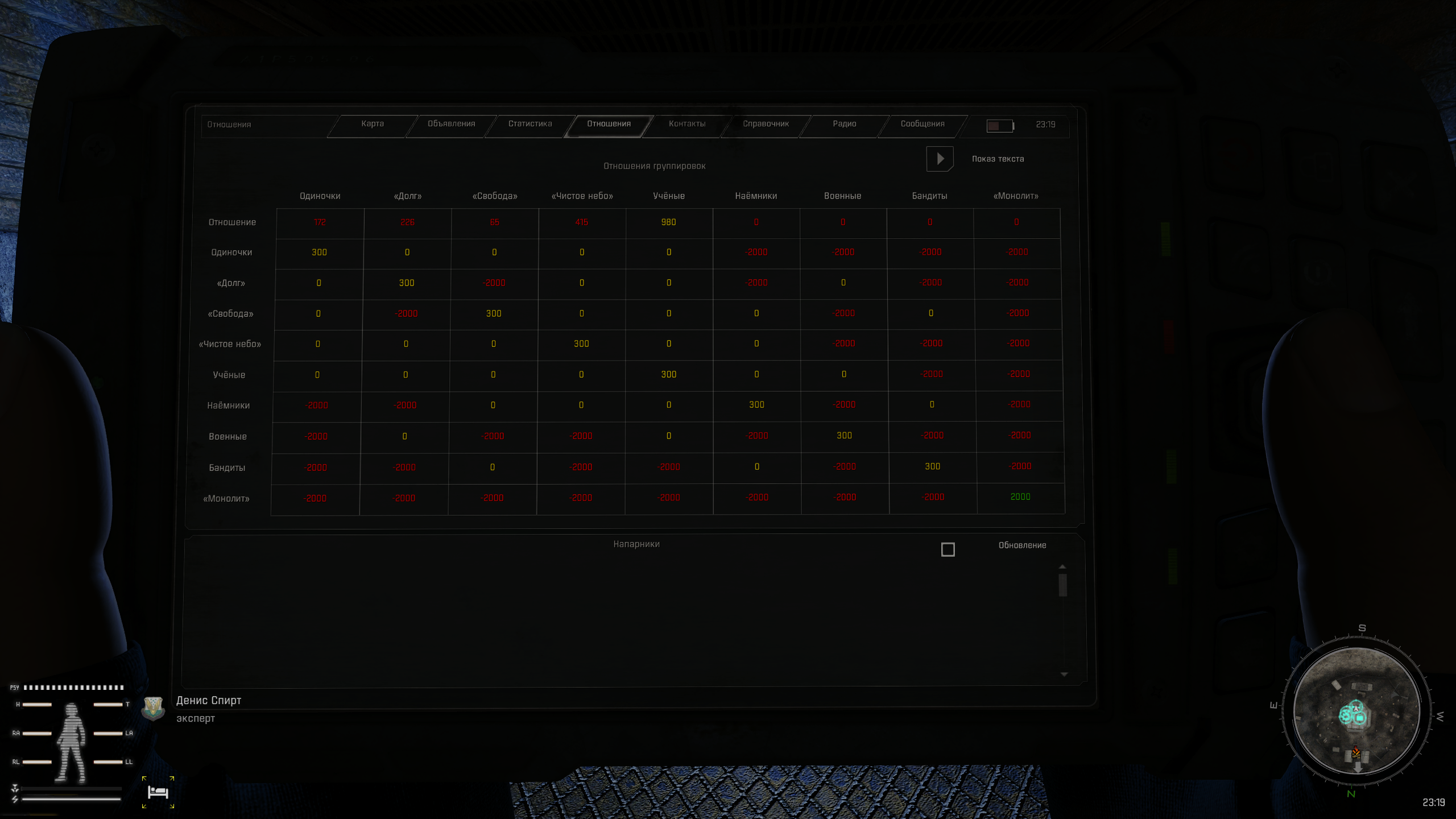Click the green 2000 Монолит relation cell

[1020, 497]
